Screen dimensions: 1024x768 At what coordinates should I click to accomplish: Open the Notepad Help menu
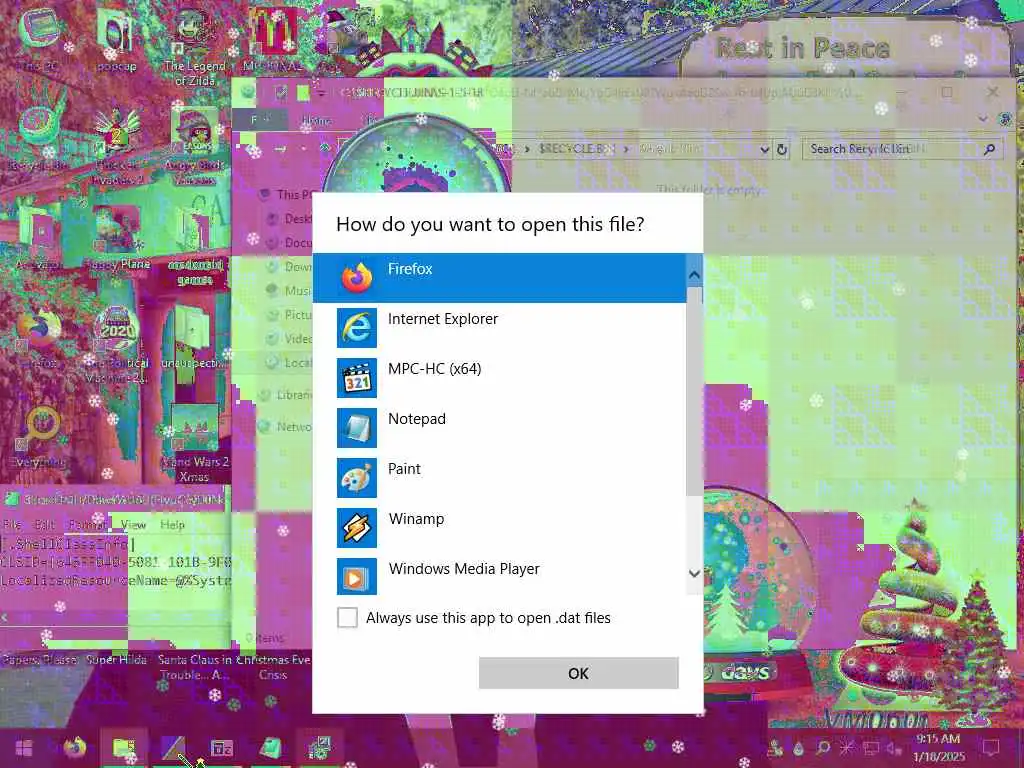[x=172, y=524]
